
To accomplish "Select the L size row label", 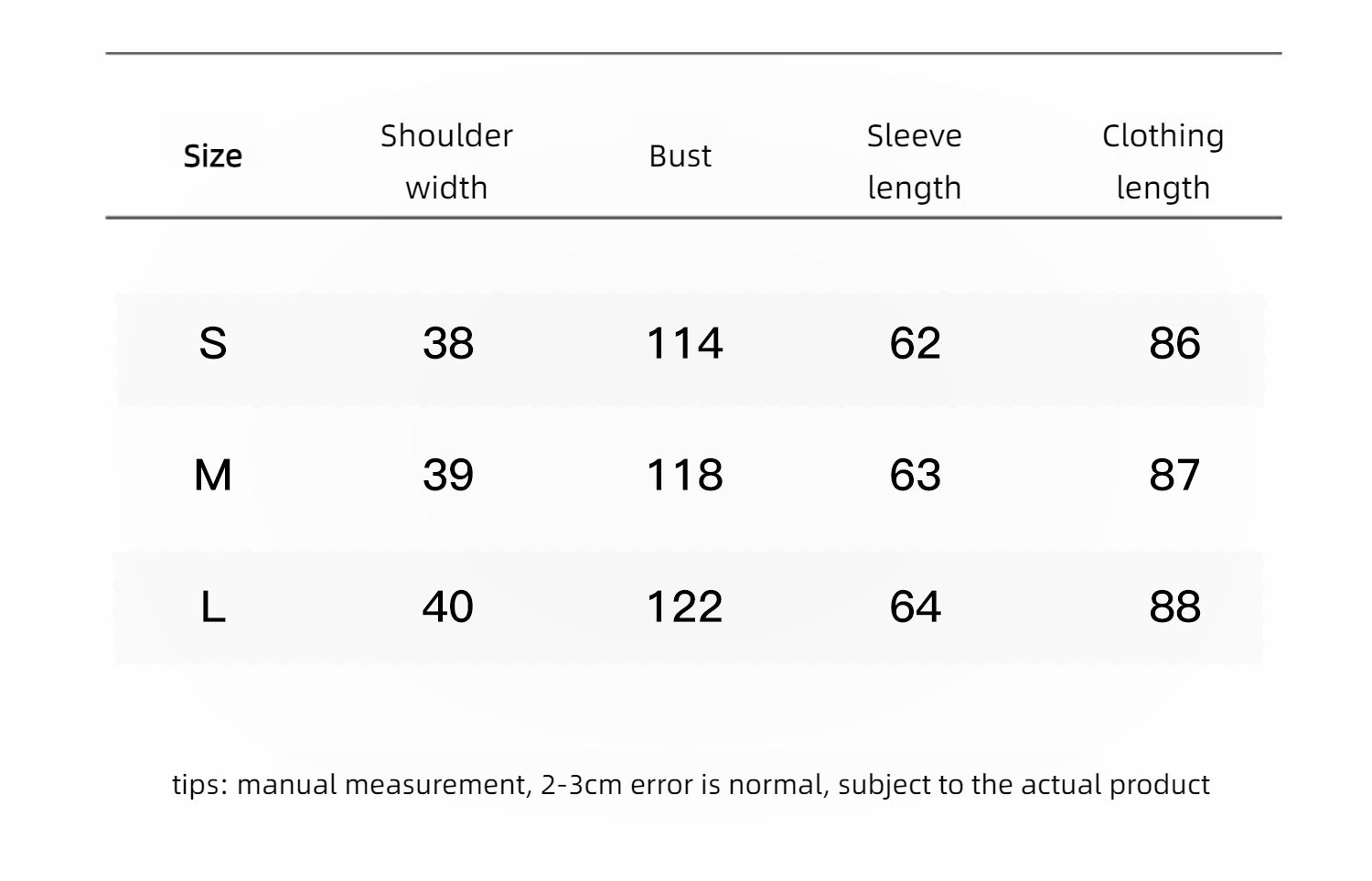I will coord(212,607).
